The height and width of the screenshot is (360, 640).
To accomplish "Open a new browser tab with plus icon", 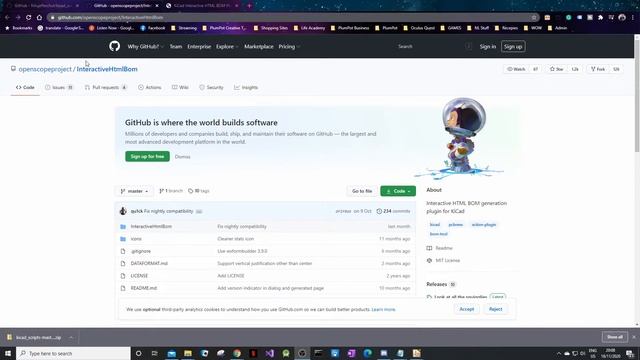I will pos(249,6).
